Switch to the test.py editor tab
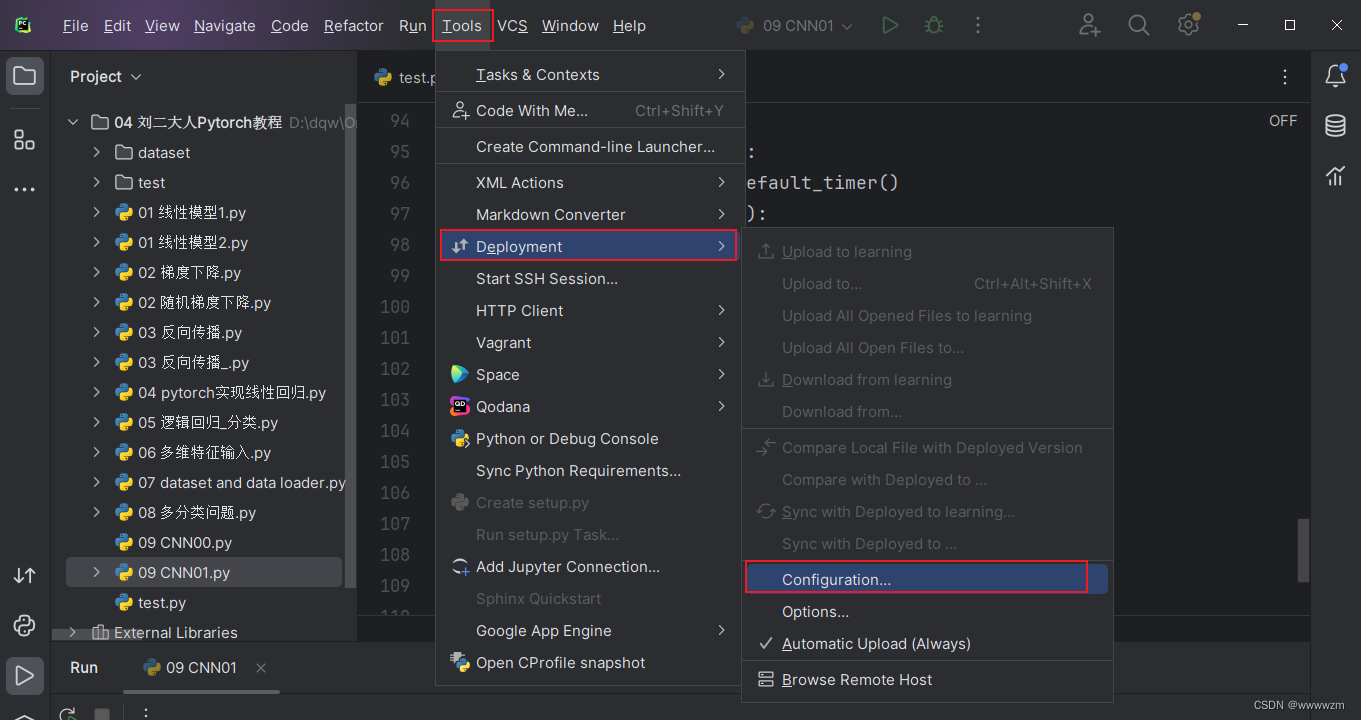 click(x=404, y=77)
